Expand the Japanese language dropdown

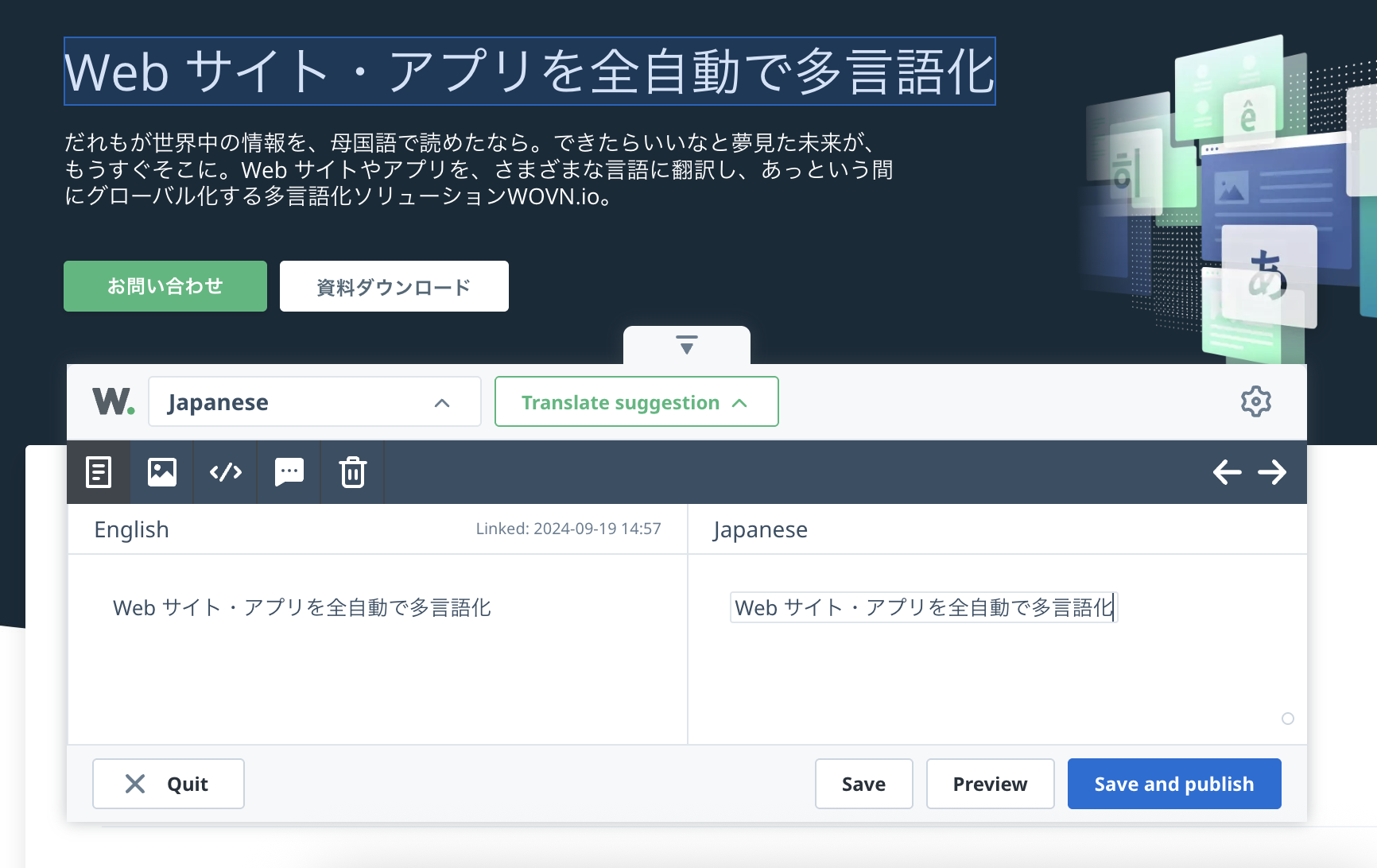(x=315, y=402)
